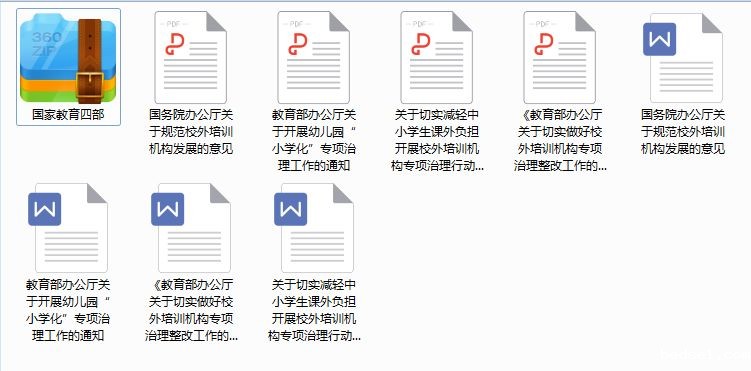Viewport: 751px width, 371px height.
Task: Click name label of Word file 《教育部办公厅关于切实做好校外培训机构
Action: tap(192, 310)
